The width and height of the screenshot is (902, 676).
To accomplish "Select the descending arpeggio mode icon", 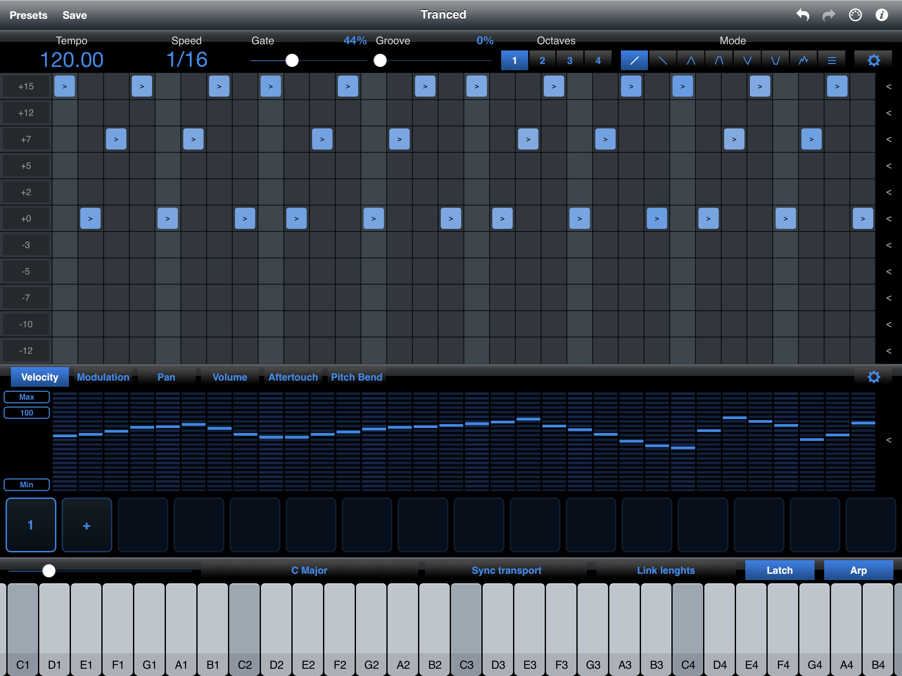I will (x=662, y=60).
